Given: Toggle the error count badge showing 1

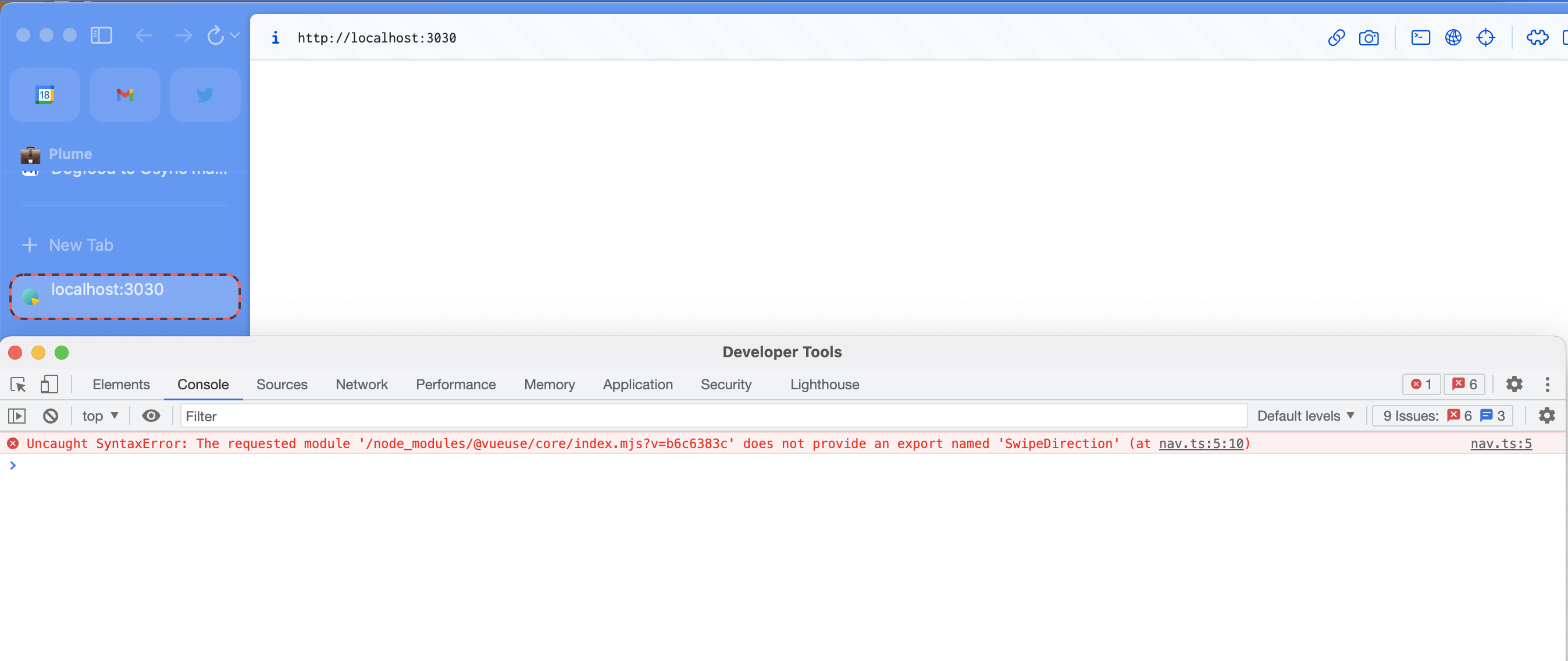Looking at the screenshot, I should coord(1421,385).
